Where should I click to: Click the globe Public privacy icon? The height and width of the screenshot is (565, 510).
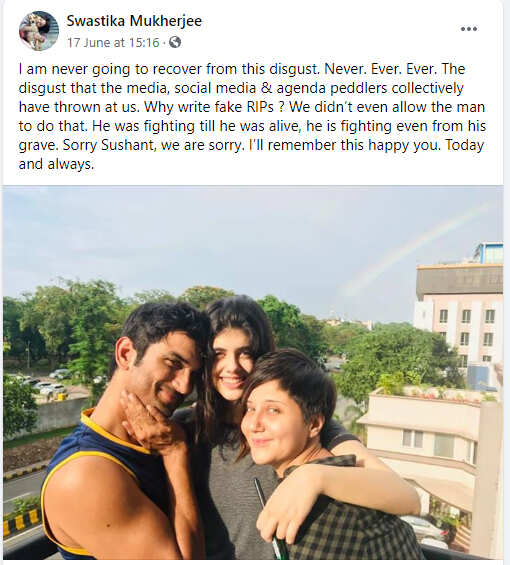pyautogui.click(x=175, y=43)
